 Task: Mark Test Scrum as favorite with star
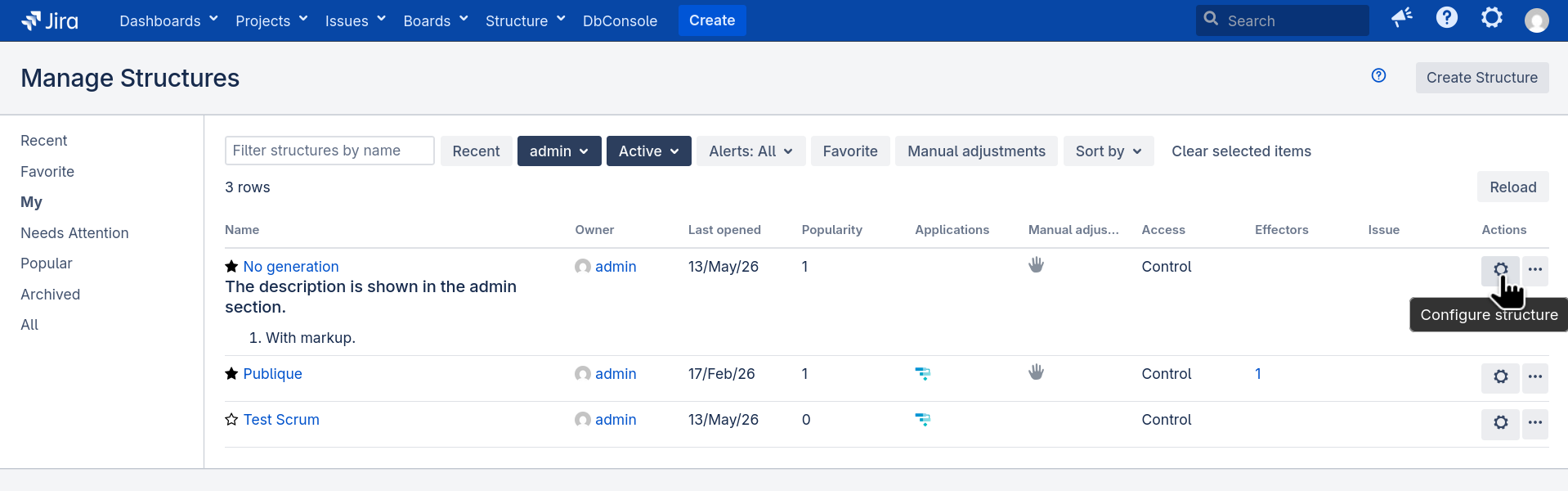click(231, 419)
